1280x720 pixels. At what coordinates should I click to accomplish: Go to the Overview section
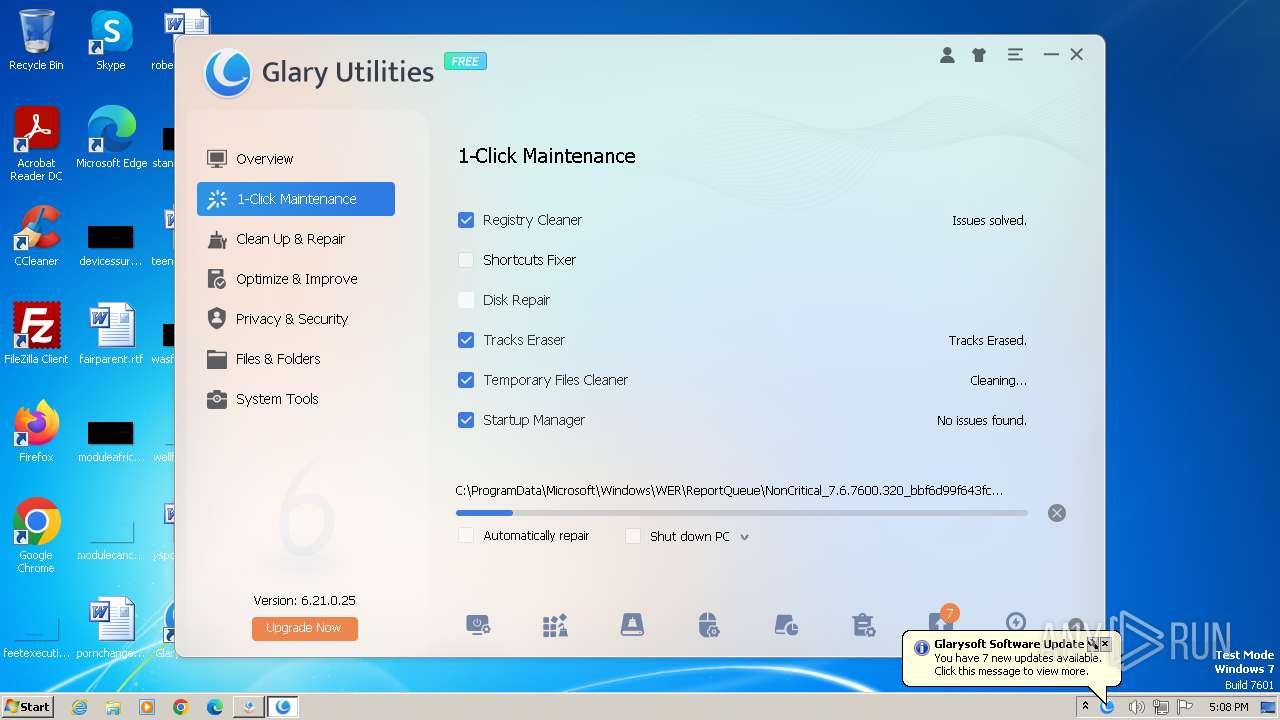tap(296, 159)
